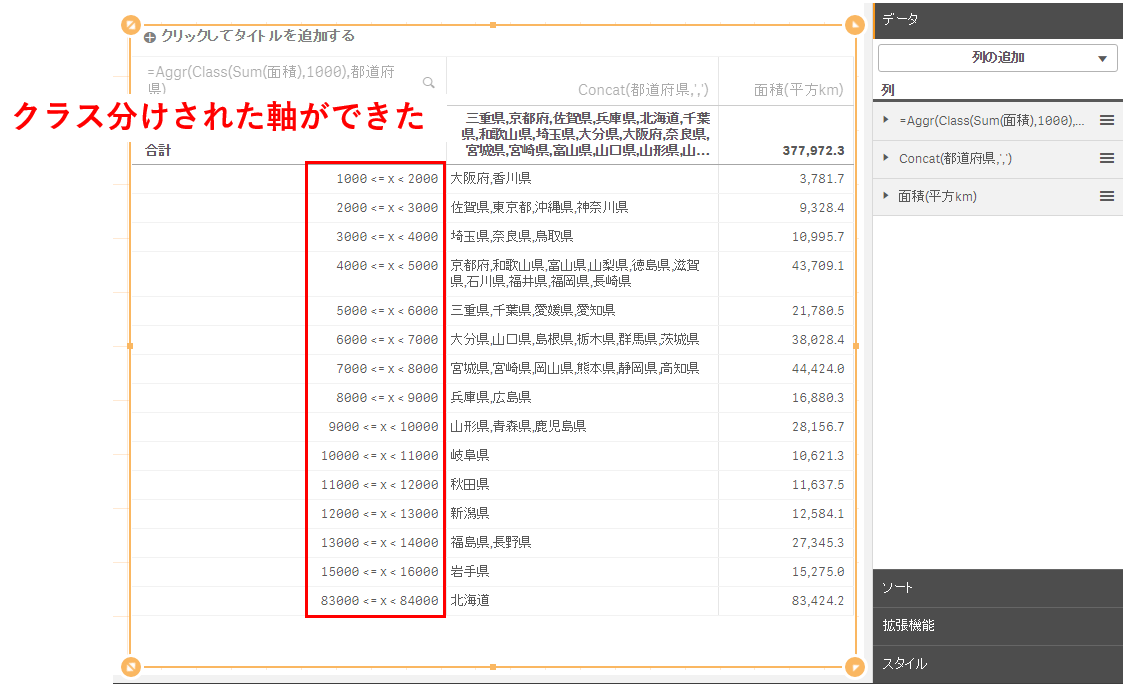1132x694 pixels.
Task: Click the top-right corner resize handle
Action: (854, 25)
